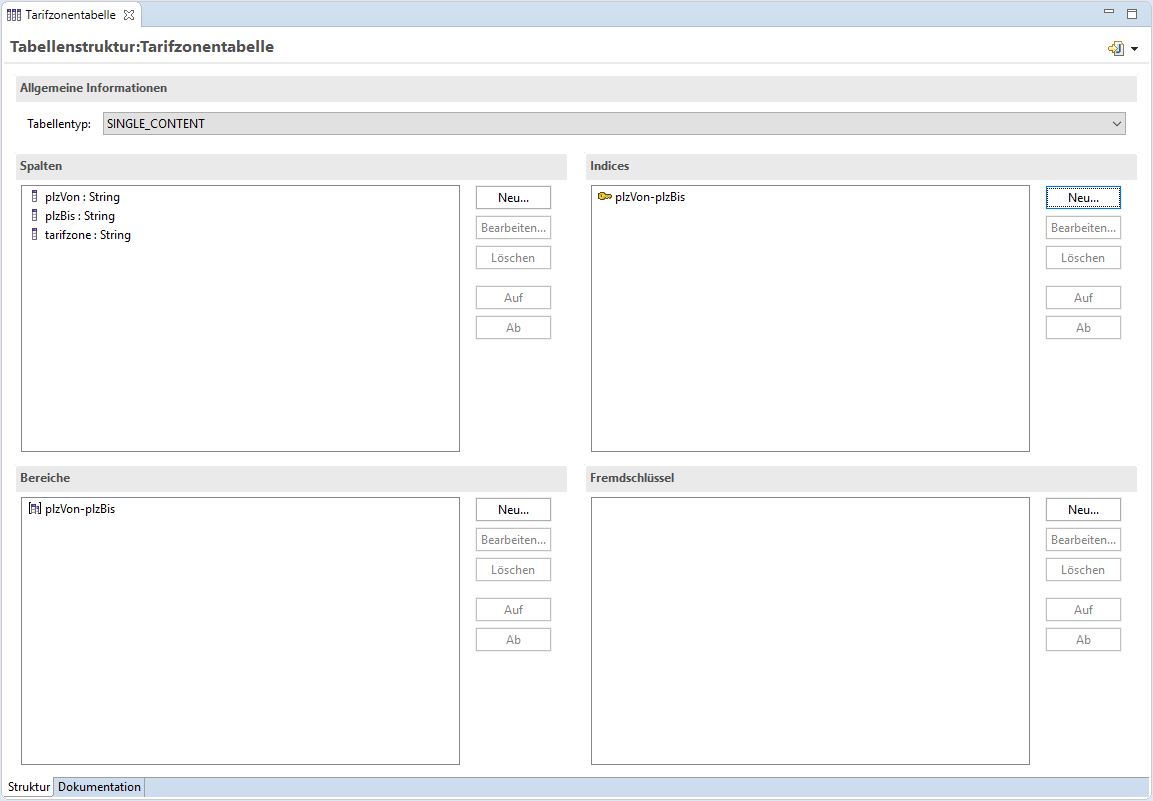
Task: Close the Tarifzonentabelle editor tab
Action: 128,15
